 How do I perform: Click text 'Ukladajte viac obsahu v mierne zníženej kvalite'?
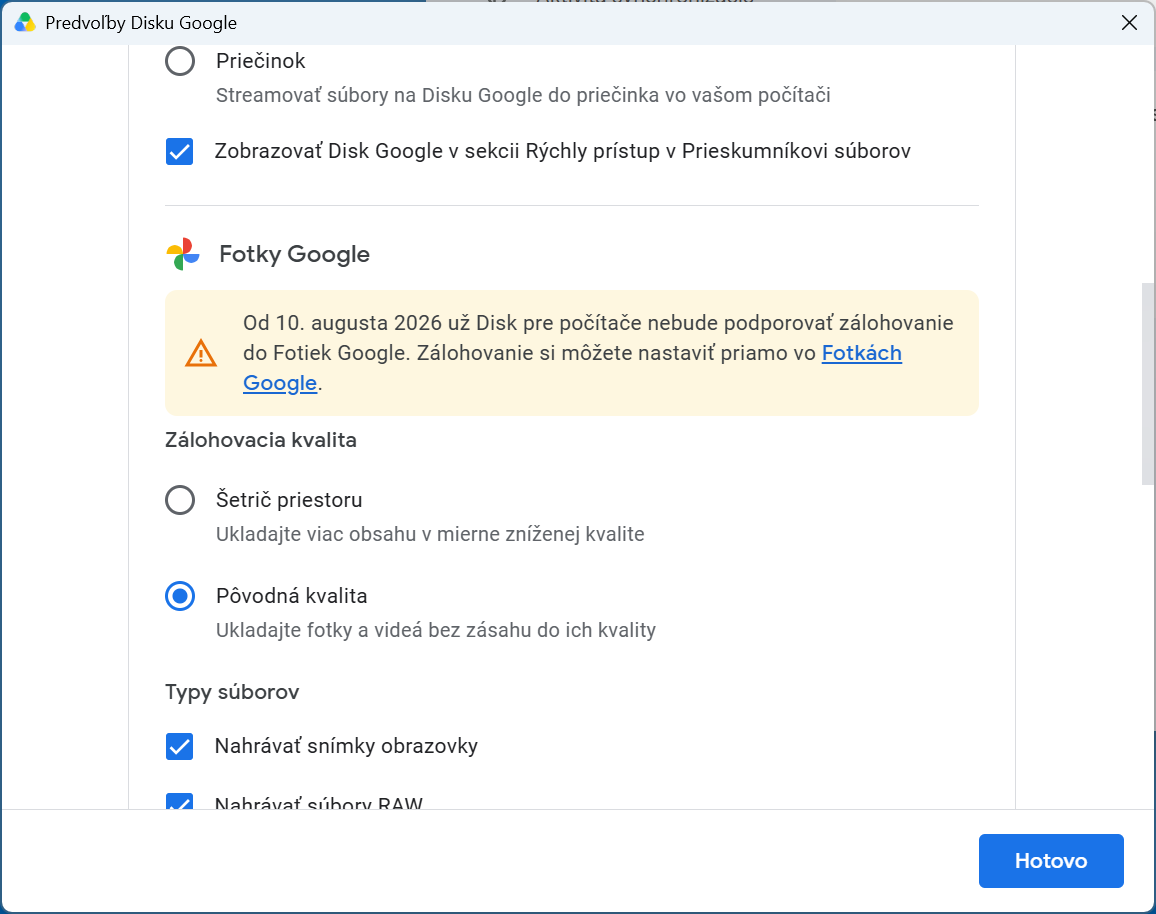[430, 534]
